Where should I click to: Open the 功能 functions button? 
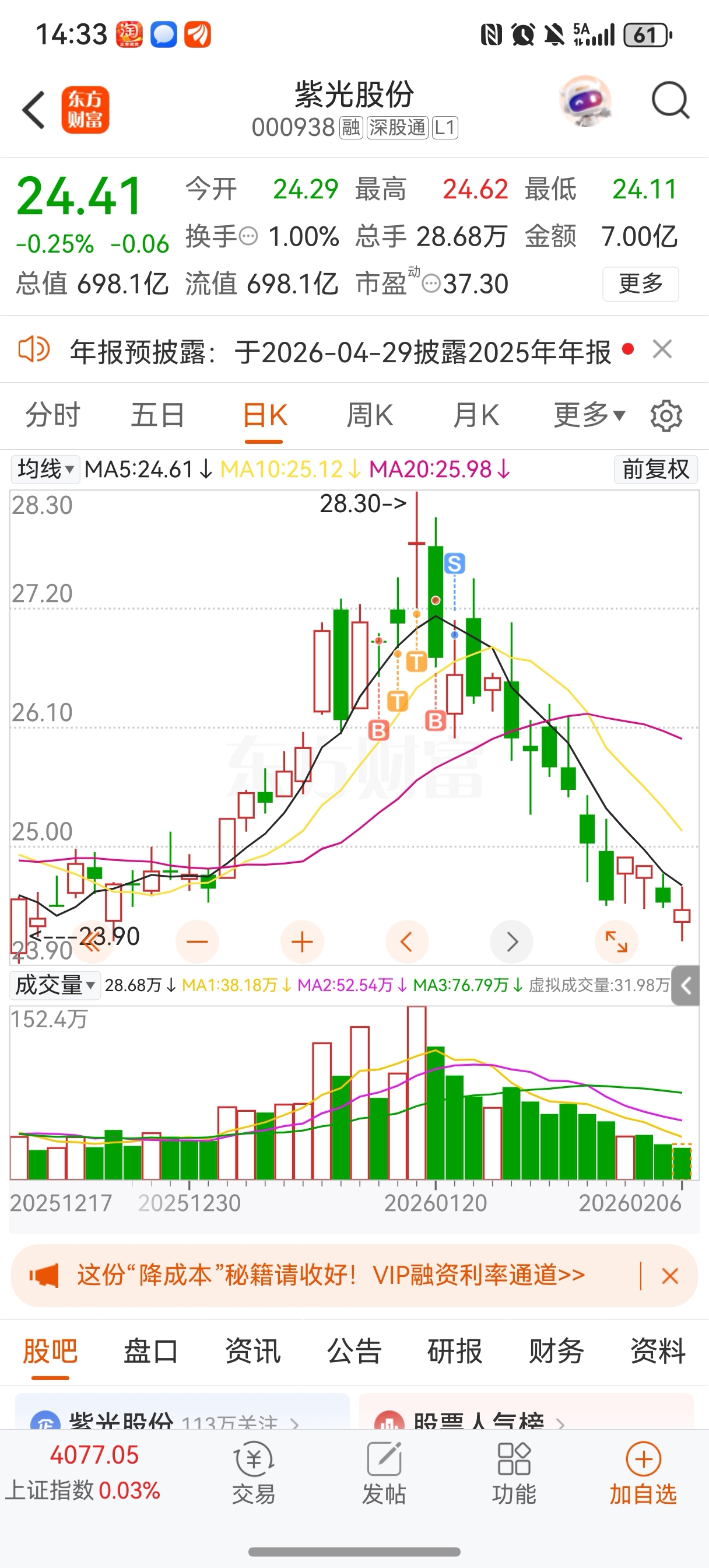pos(514,1473)
